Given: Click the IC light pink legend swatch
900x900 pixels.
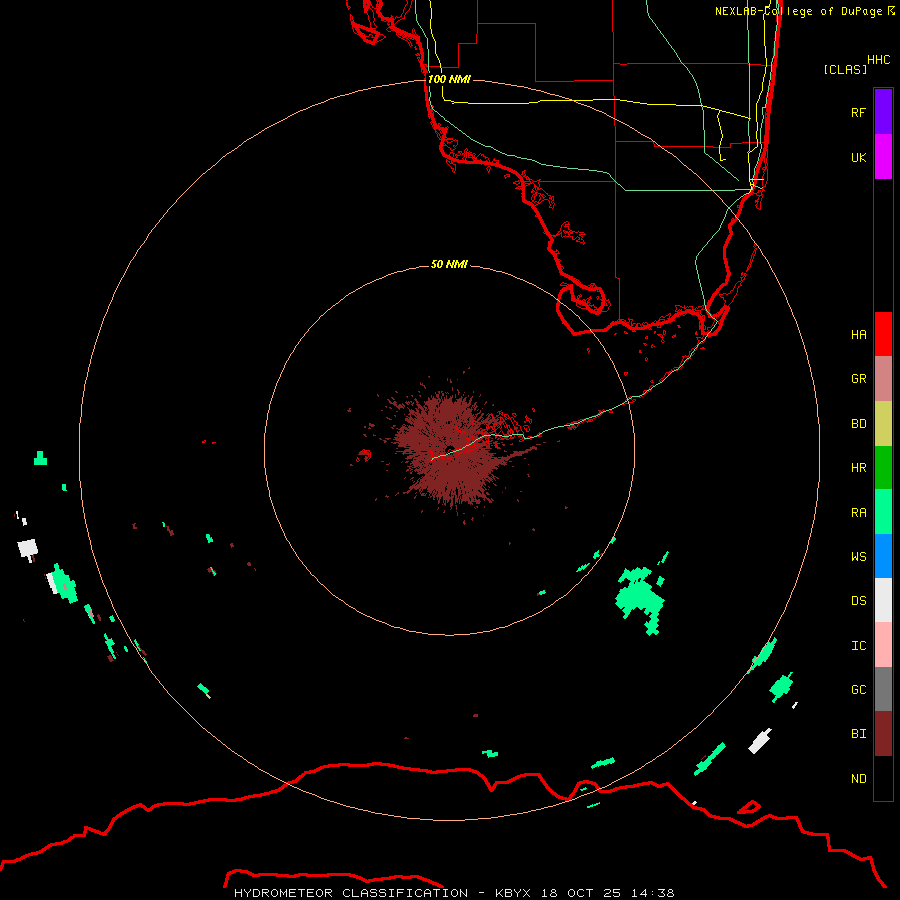Looking at the screenshot, I should 883,645.
